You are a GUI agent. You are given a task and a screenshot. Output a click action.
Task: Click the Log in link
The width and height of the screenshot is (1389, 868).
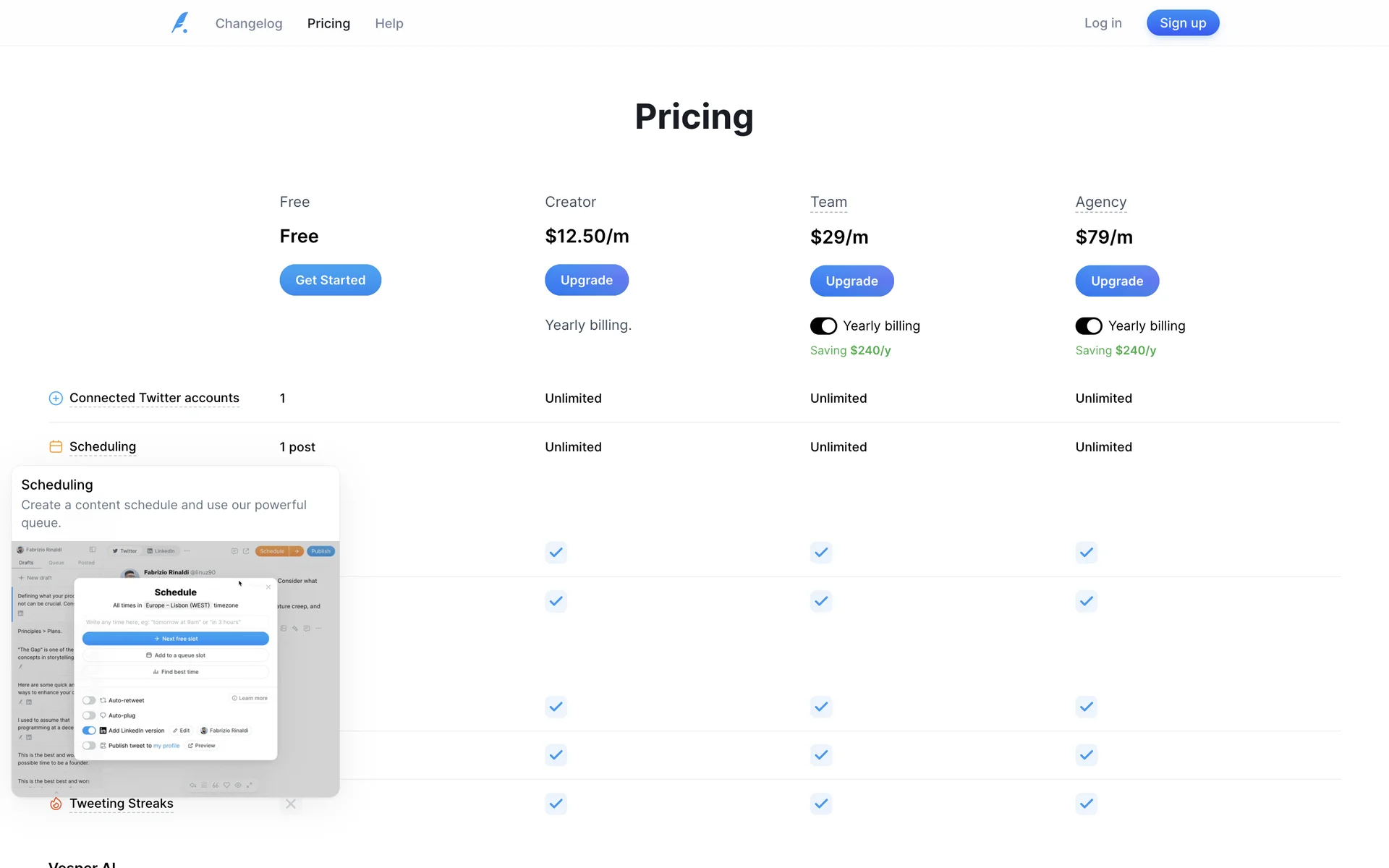[x=1103, y=23]
